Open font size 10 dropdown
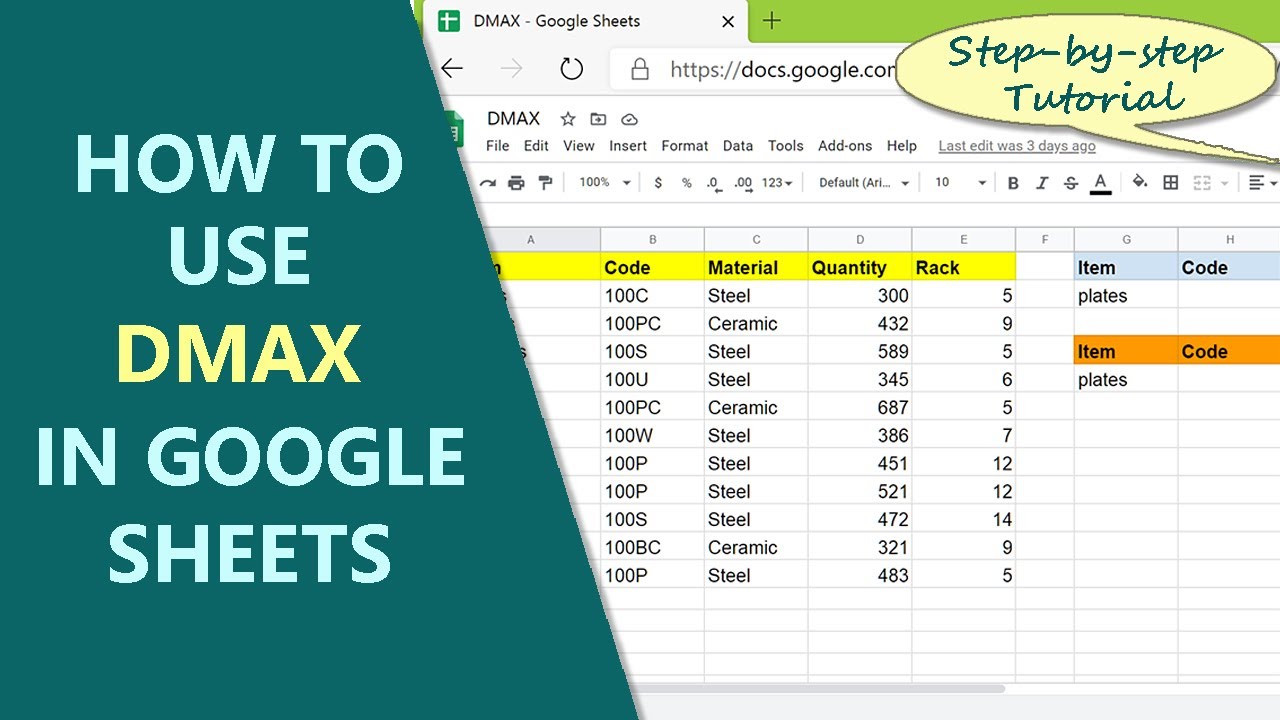The height and width of the screenshot is (720, 1280). click(x=960, y=183)
